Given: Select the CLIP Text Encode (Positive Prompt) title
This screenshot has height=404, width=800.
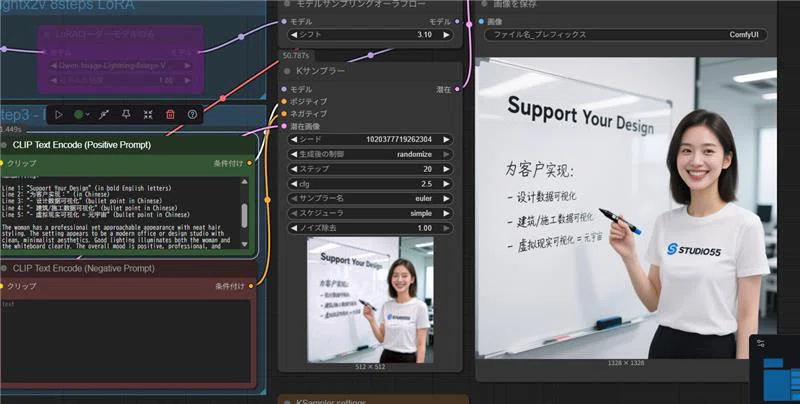Looking at the screenshot, I should pos(82,145).
